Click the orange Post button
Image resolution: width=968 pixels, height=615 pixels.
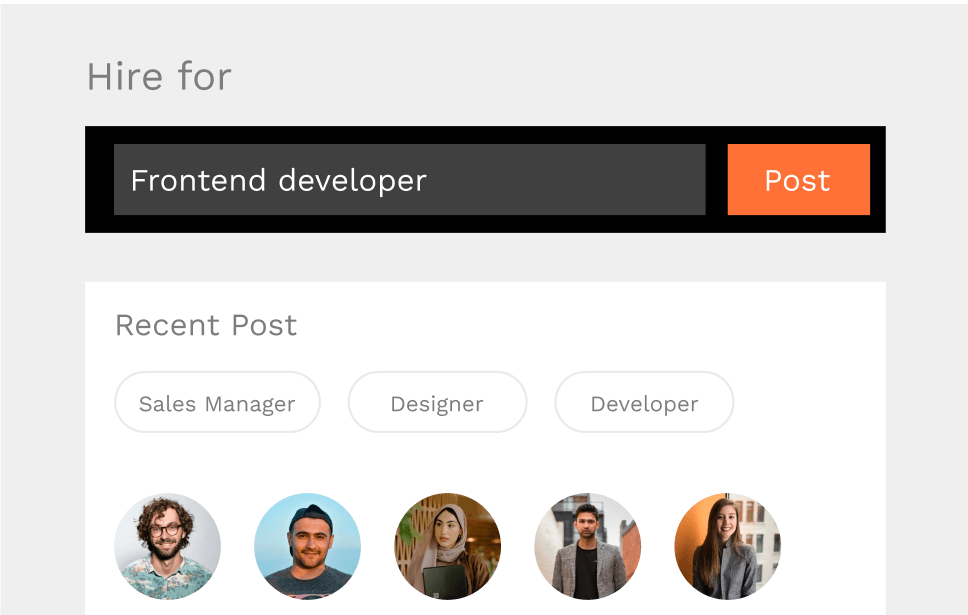pyautogui.click(x=798, y=180)
